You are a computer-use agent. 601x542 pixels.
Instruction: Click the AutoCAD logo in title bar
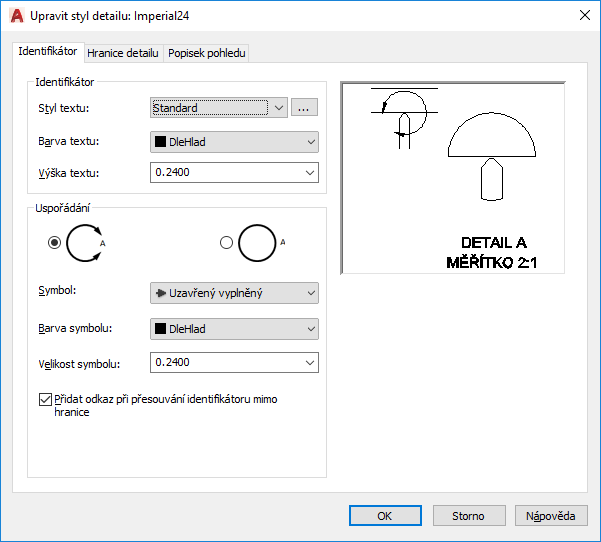tap(17, 16)
